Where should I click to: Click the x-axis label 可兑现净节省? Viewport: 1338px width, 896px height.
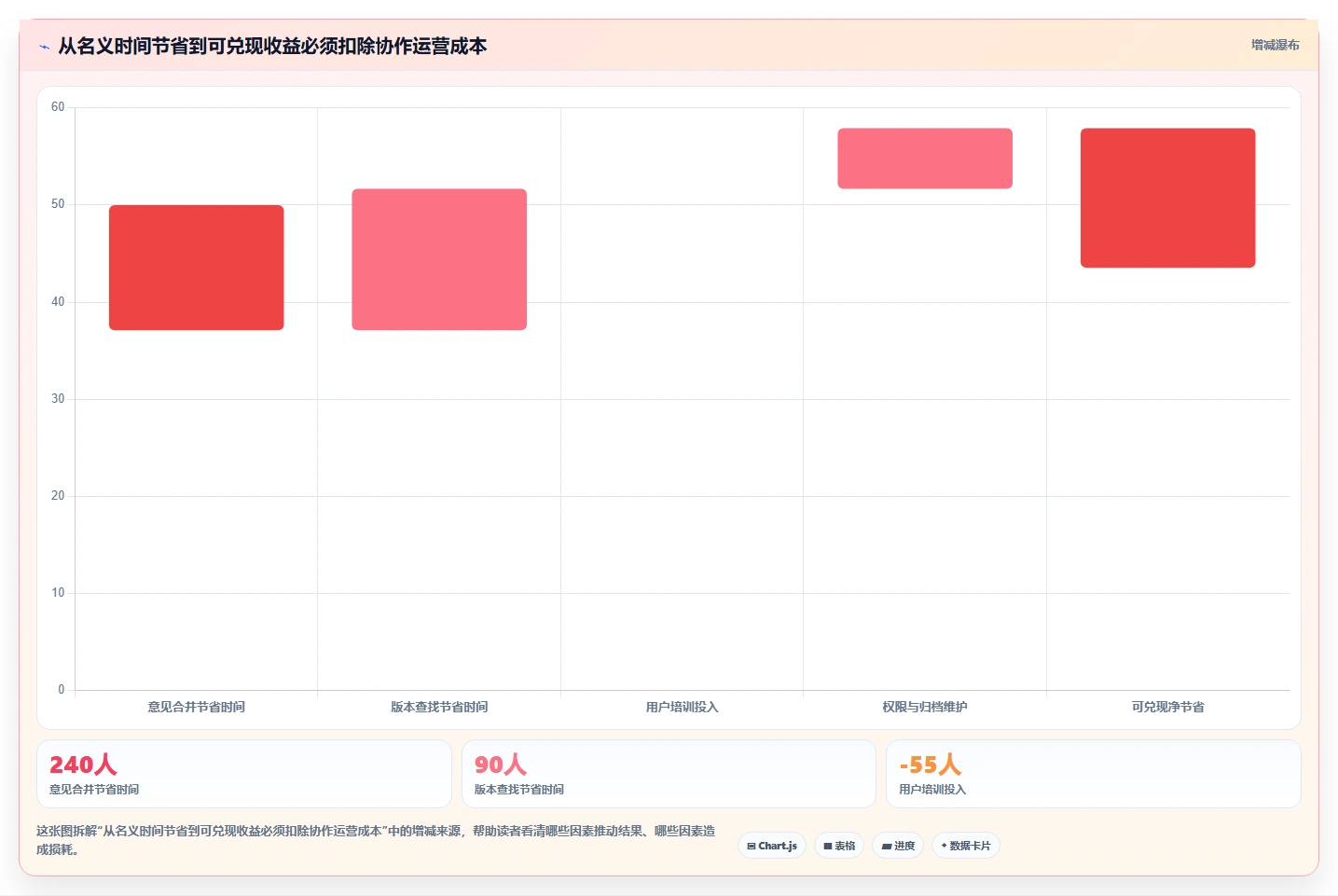point(1168,707)
